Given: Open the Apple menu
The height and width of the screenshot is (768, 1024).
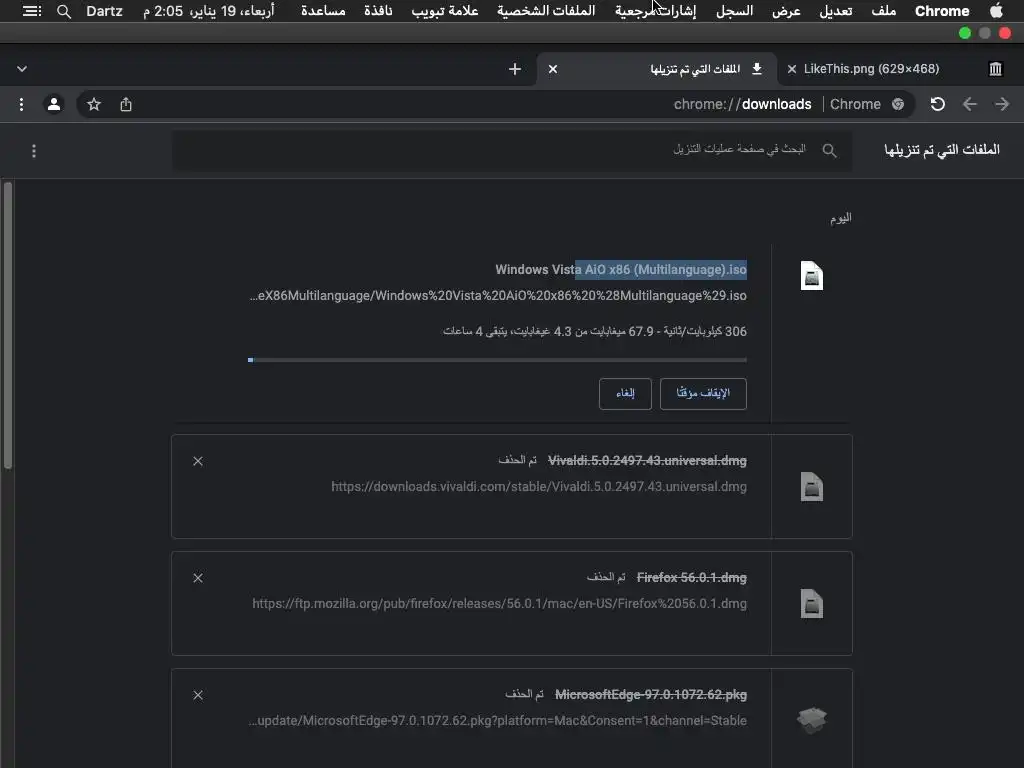Looking at the screenshot, I should coord(996,10).
